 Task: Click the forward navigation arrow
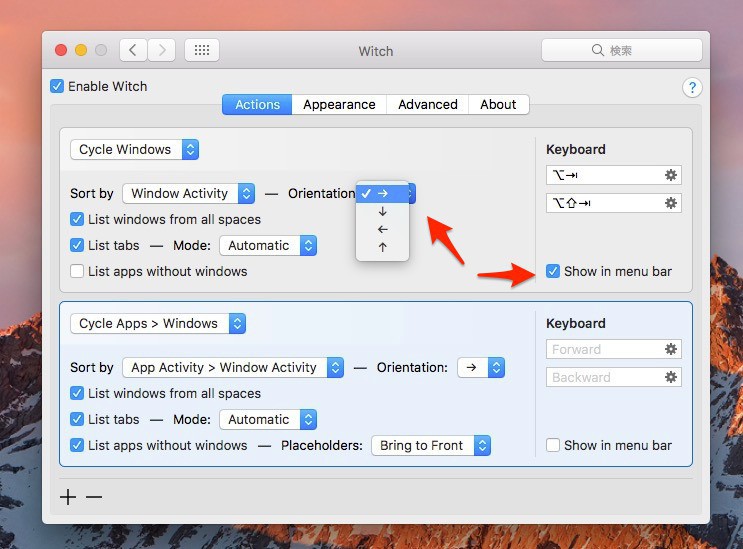pyautogui.click(x=162, y=50)
